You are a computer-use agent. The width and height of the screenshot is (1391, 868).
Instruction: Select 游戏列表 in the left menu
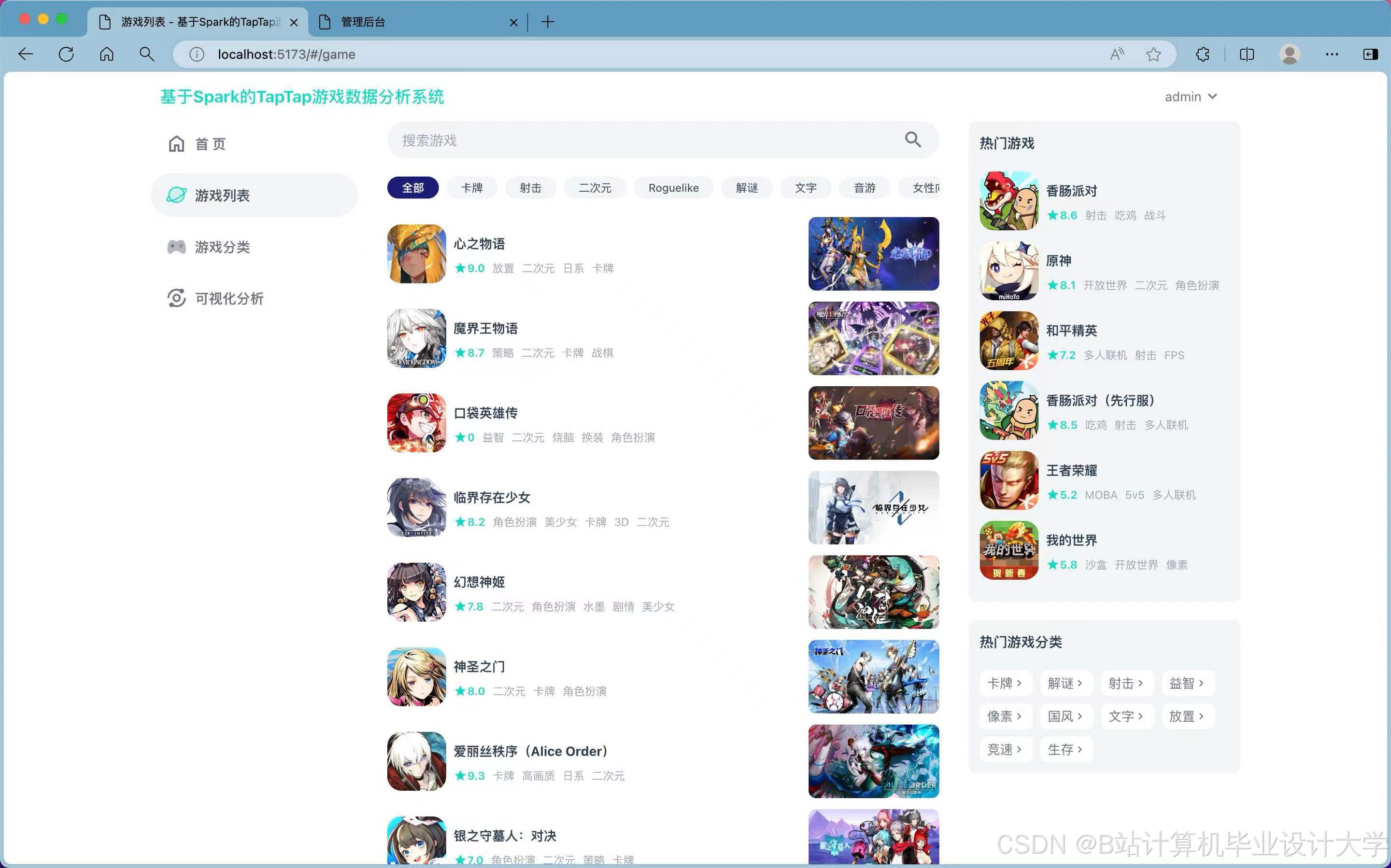pyautogui.click(x=222, y=195)
